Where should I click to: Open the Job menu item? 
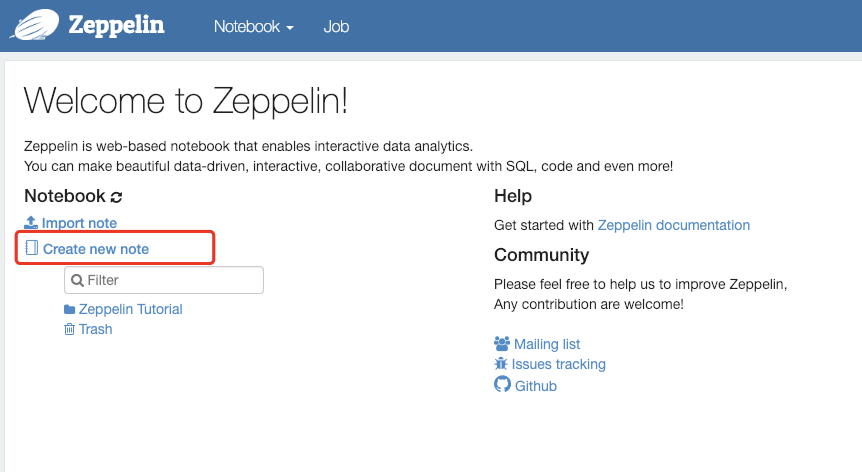(336, 27)
